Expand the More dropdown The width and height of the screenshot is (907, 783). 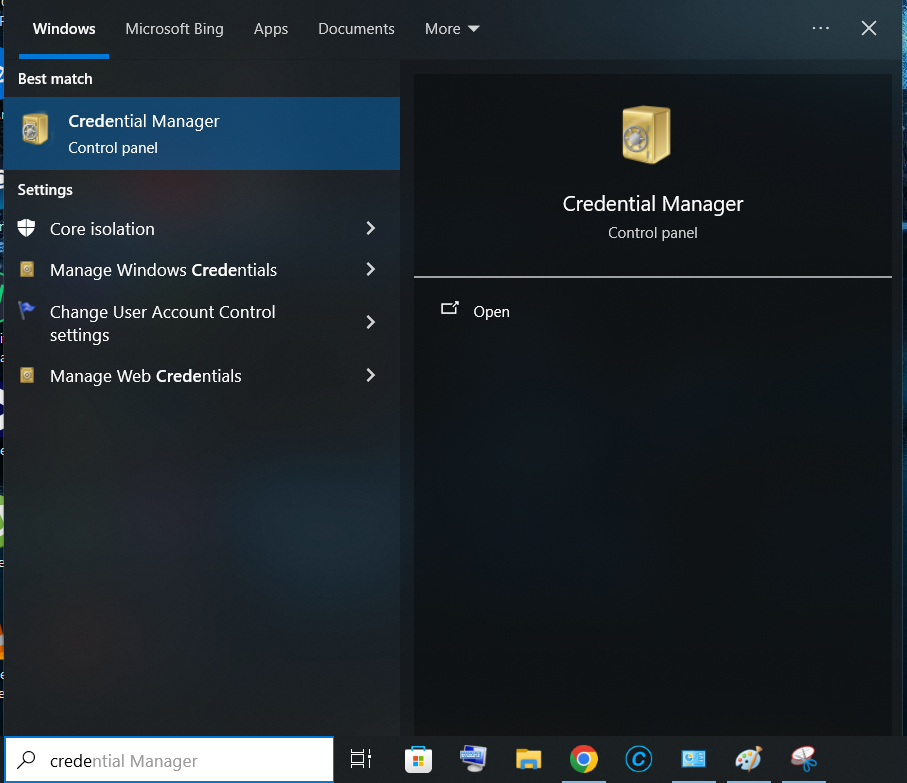(452, 29)
